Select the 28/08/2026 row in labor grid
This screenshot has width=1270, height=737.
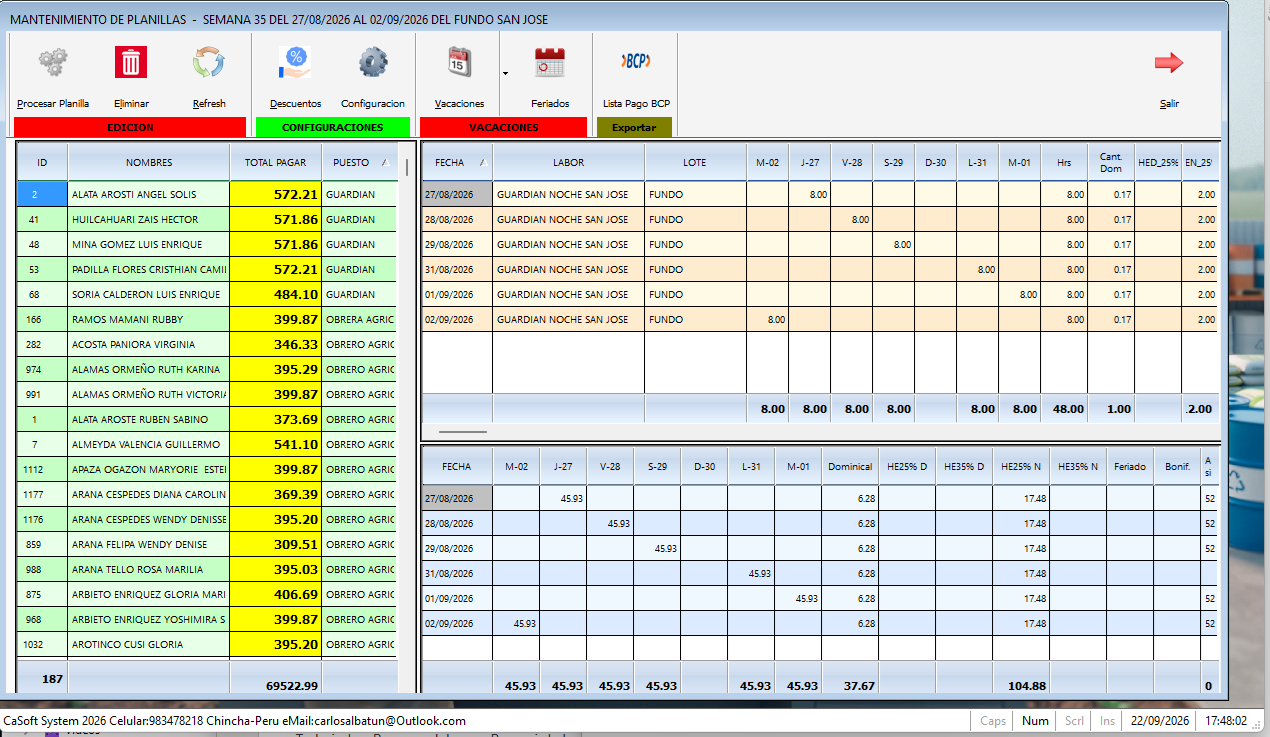click(x=820, y=219)
